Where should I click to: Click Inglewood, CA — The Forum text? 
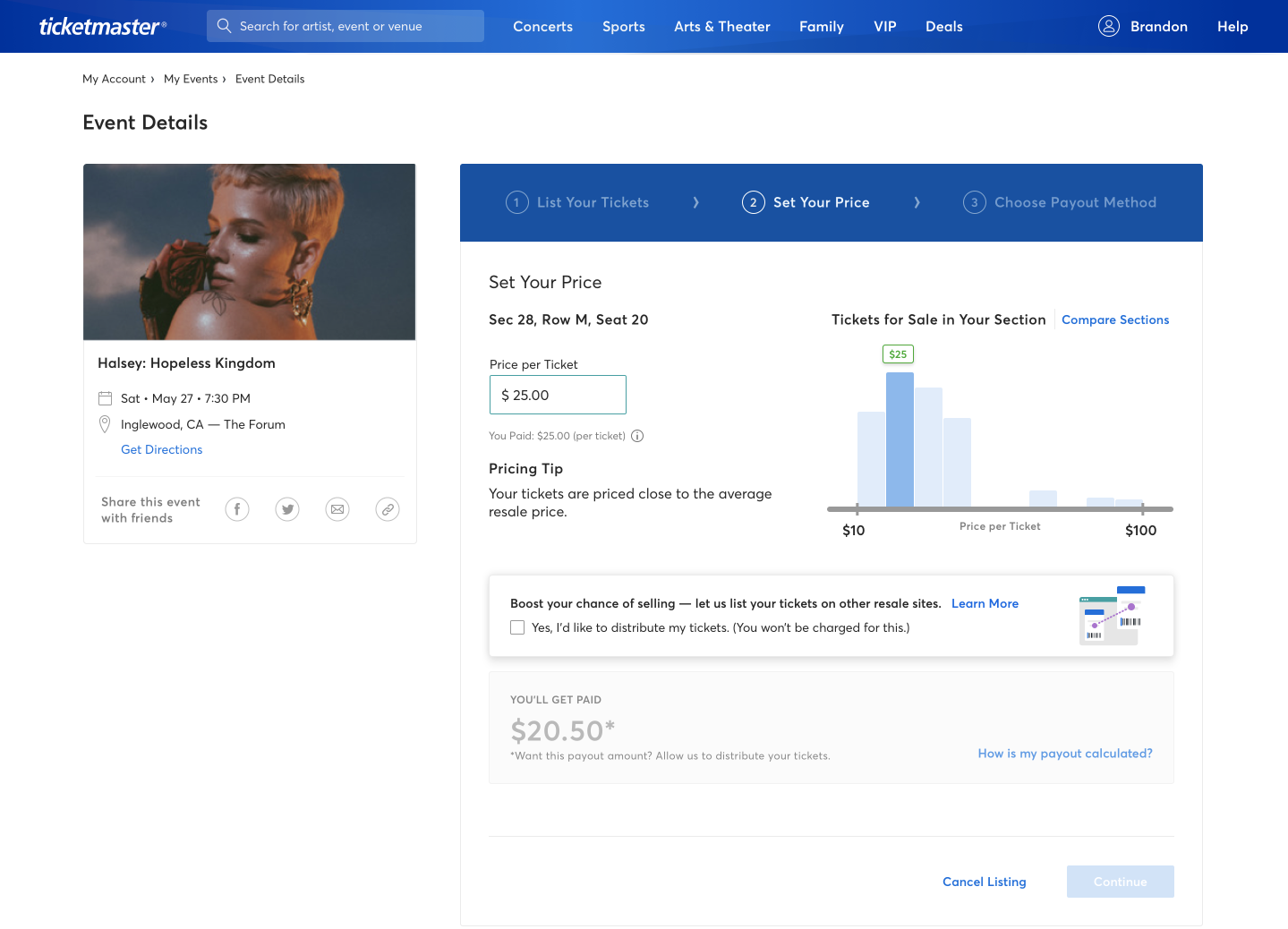pyautogui.click(x=203, y=424)
